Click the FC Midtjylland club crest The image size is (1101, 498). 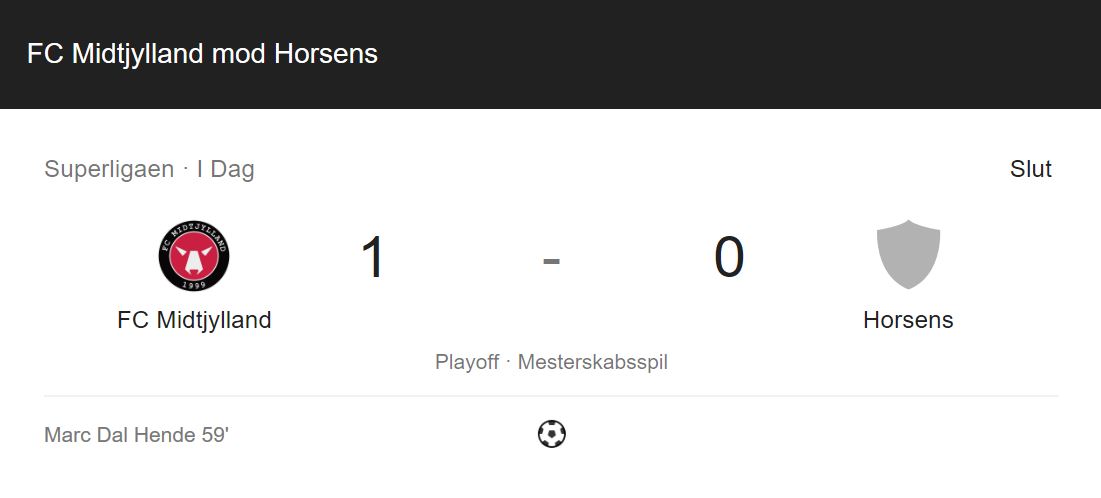click(x=194, y=256)
